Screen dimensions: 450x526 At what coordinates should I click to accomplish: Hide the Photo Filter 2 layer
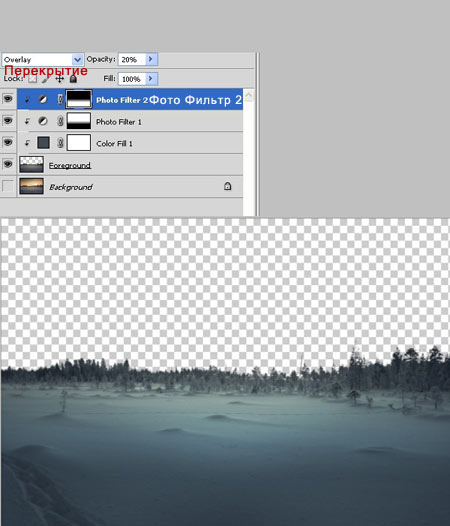(8, 99)
